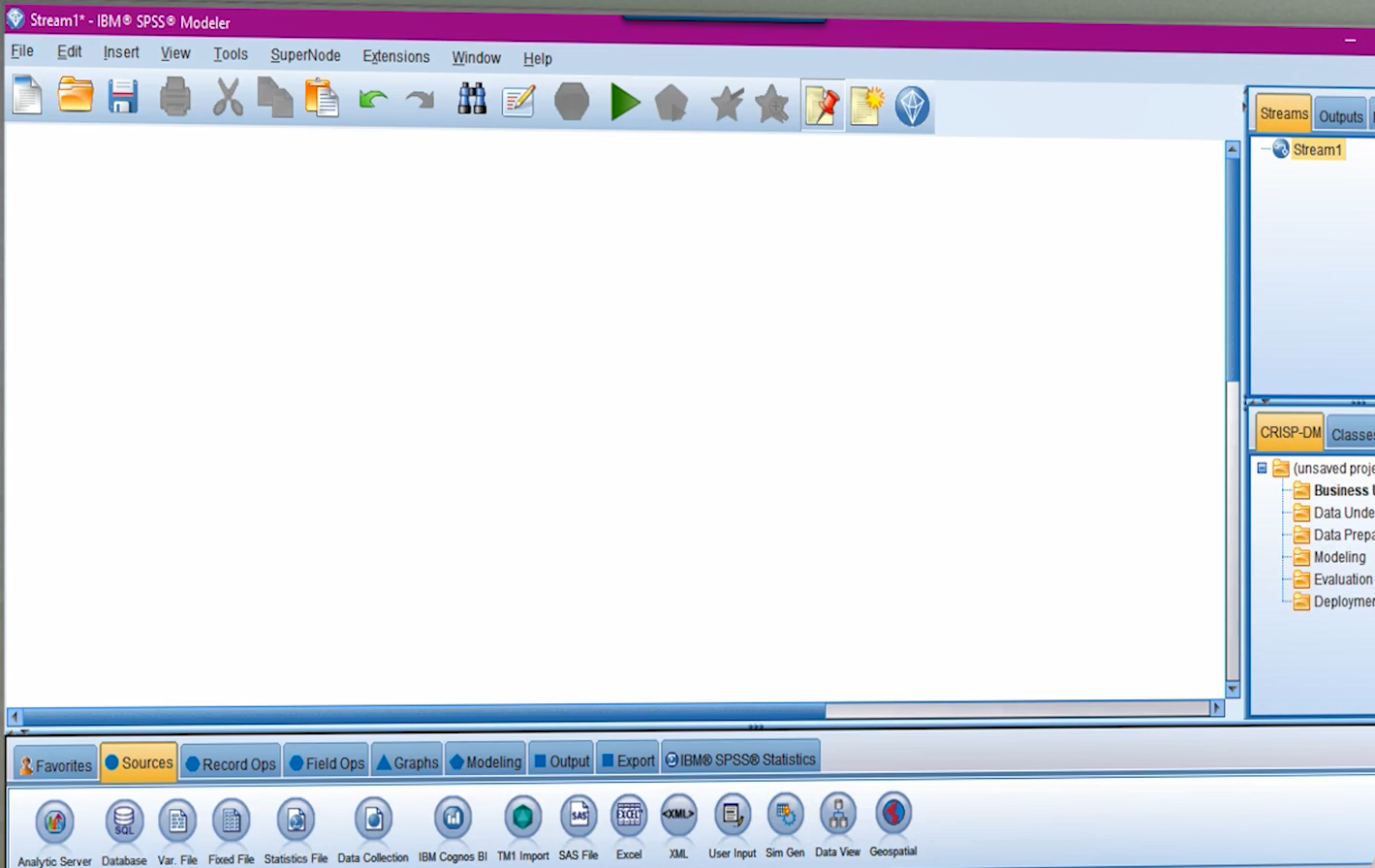Select the Database SQL source node

point(124,822)
